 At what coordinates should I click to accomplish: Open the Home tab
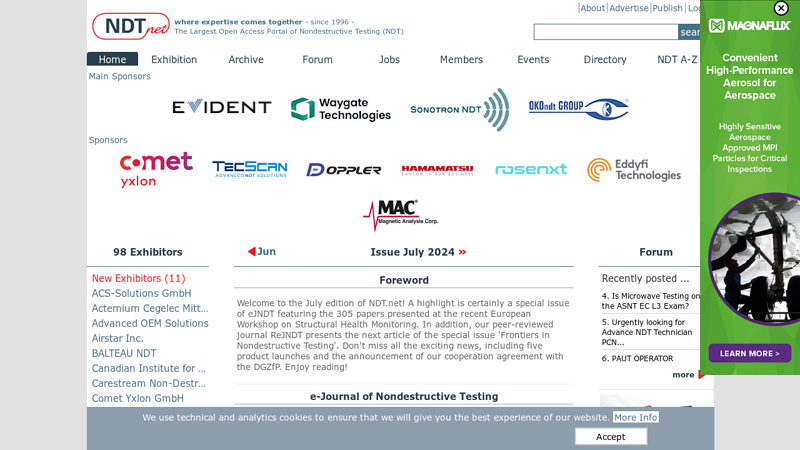112,59
